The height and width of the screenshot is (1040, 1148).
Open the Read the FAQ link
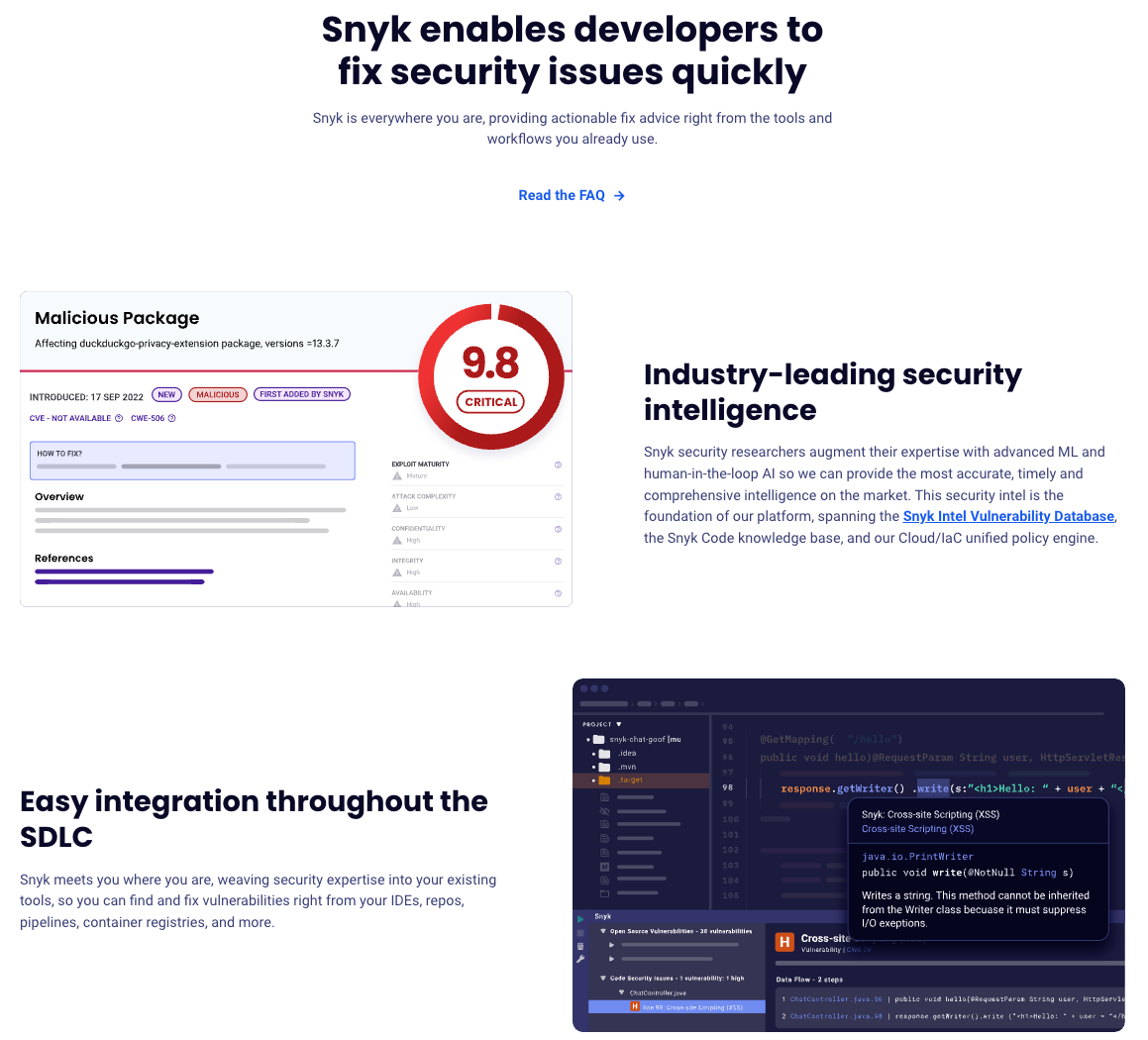(x=572, y=195)
